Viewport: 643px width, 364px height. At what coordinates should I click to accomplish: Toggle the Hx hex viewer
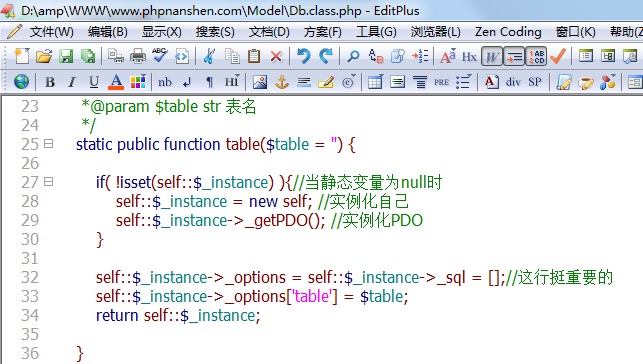click(470, 56)
